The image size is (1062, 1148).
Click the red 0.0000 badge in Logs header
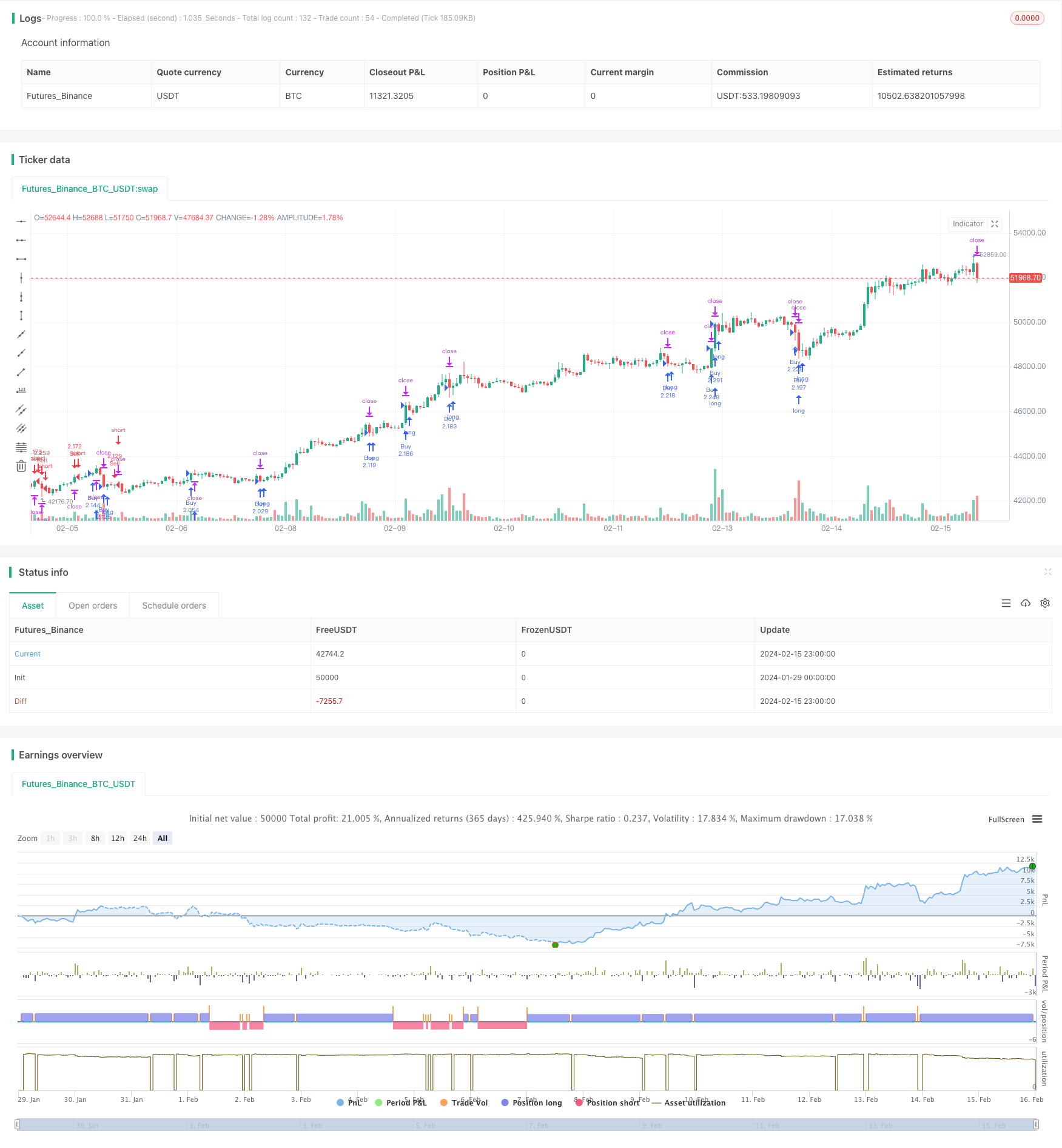pyautogui.click(x=1027, y=18)
